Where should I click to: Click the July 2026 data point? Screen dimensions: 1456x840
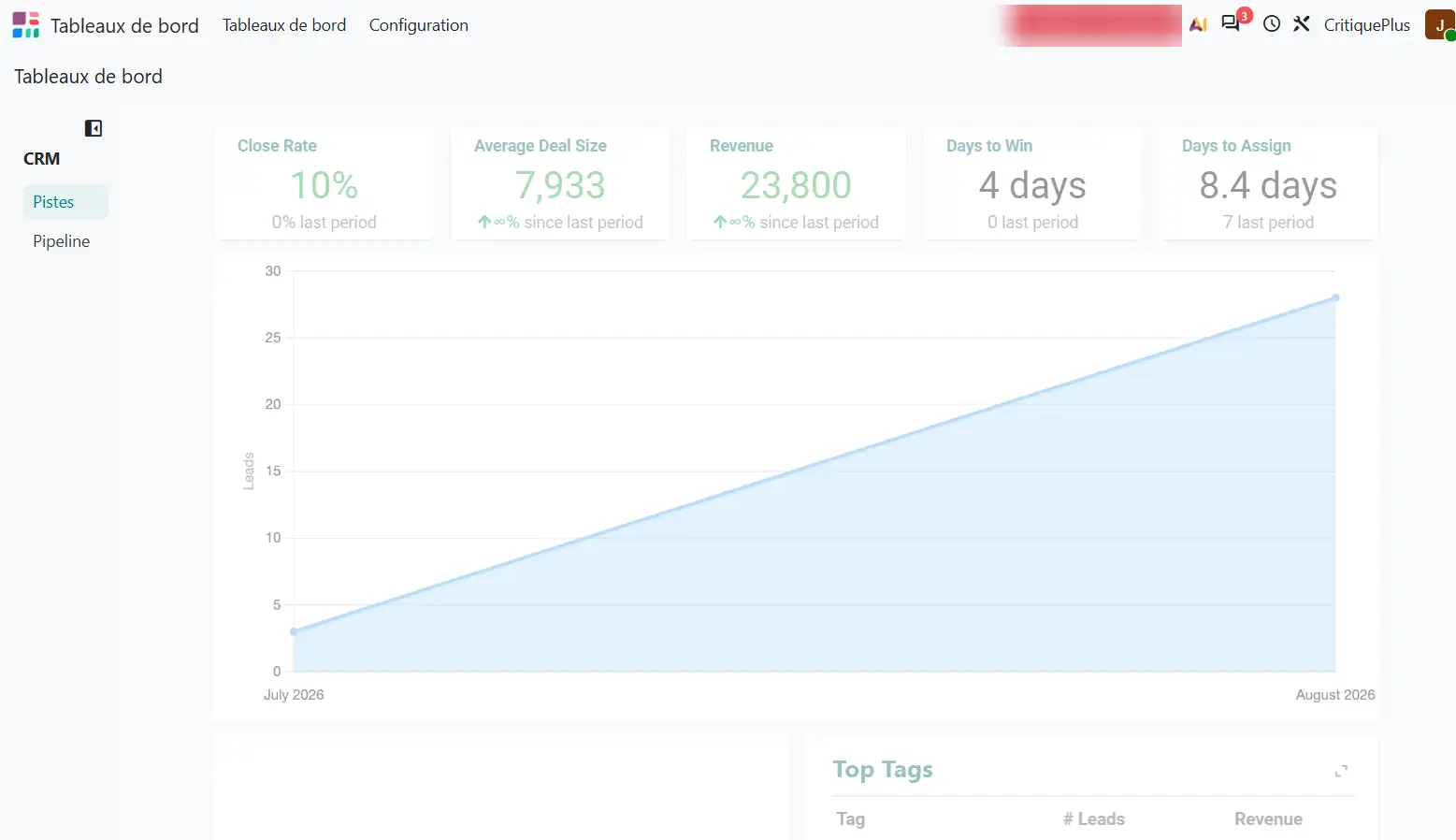294,631
